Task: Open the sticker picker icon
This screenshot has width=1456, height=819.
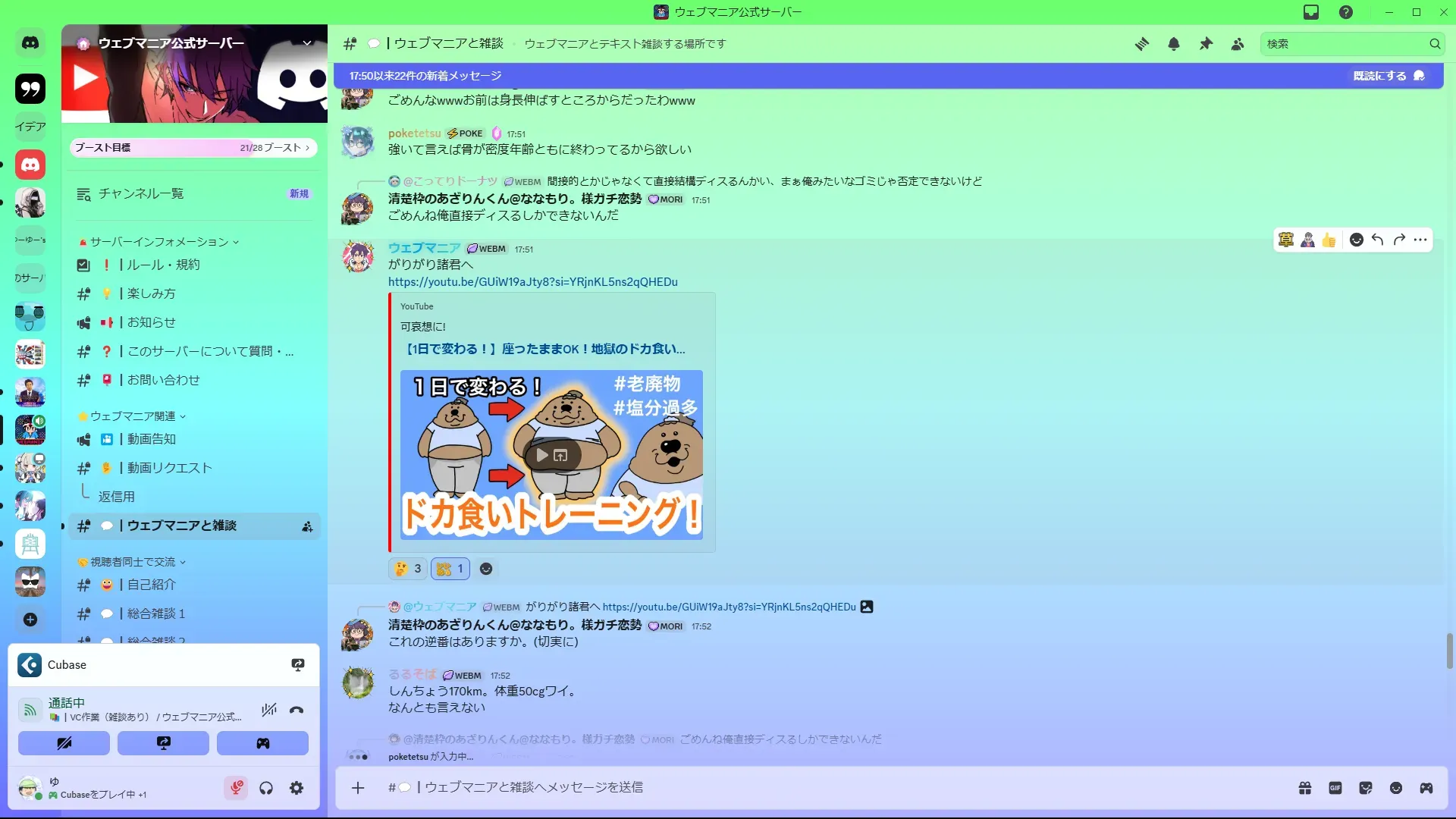Action: [1366, 788]
